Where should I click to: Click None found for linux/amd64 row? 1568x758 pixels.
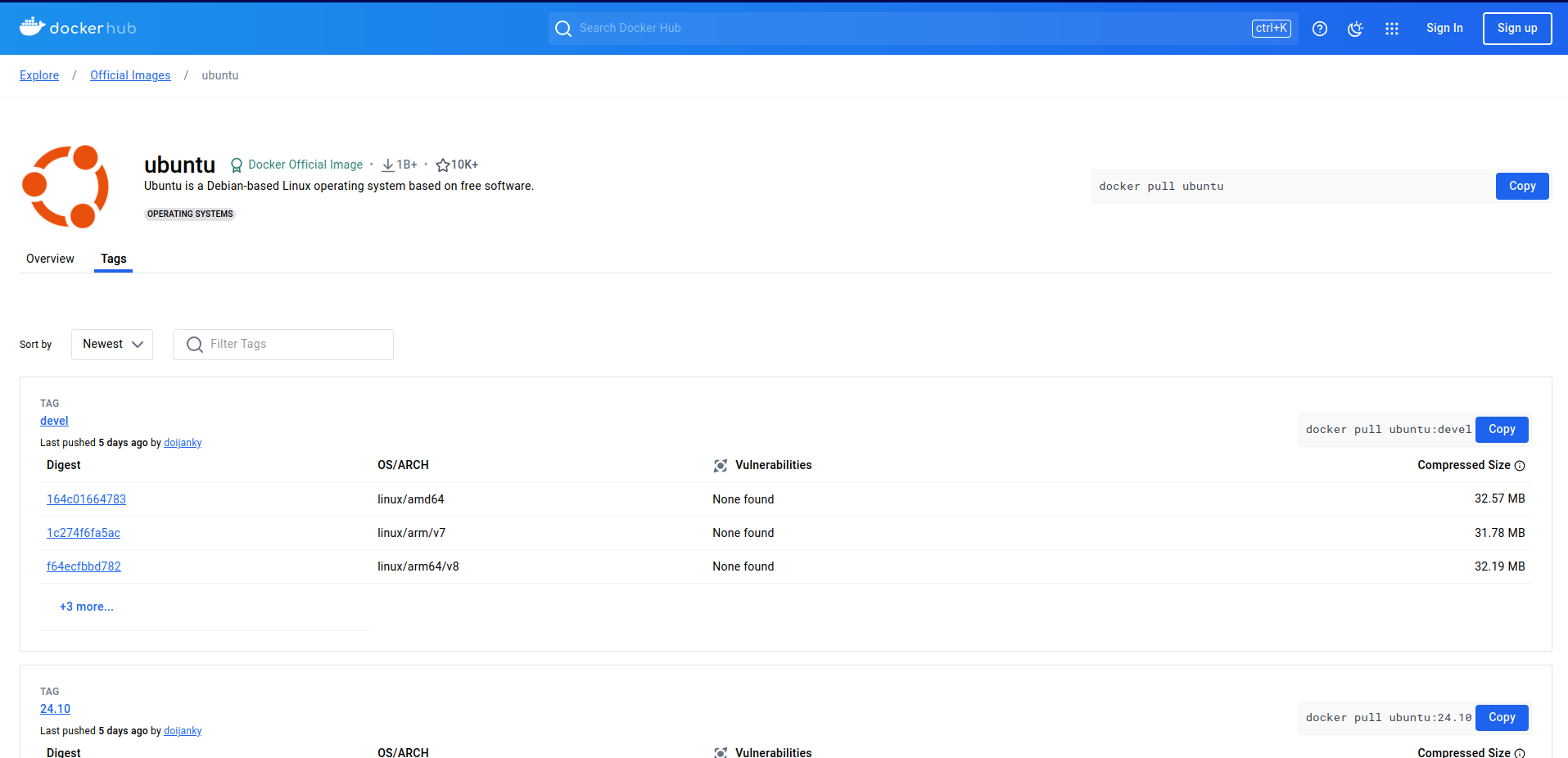pos(743,499)
